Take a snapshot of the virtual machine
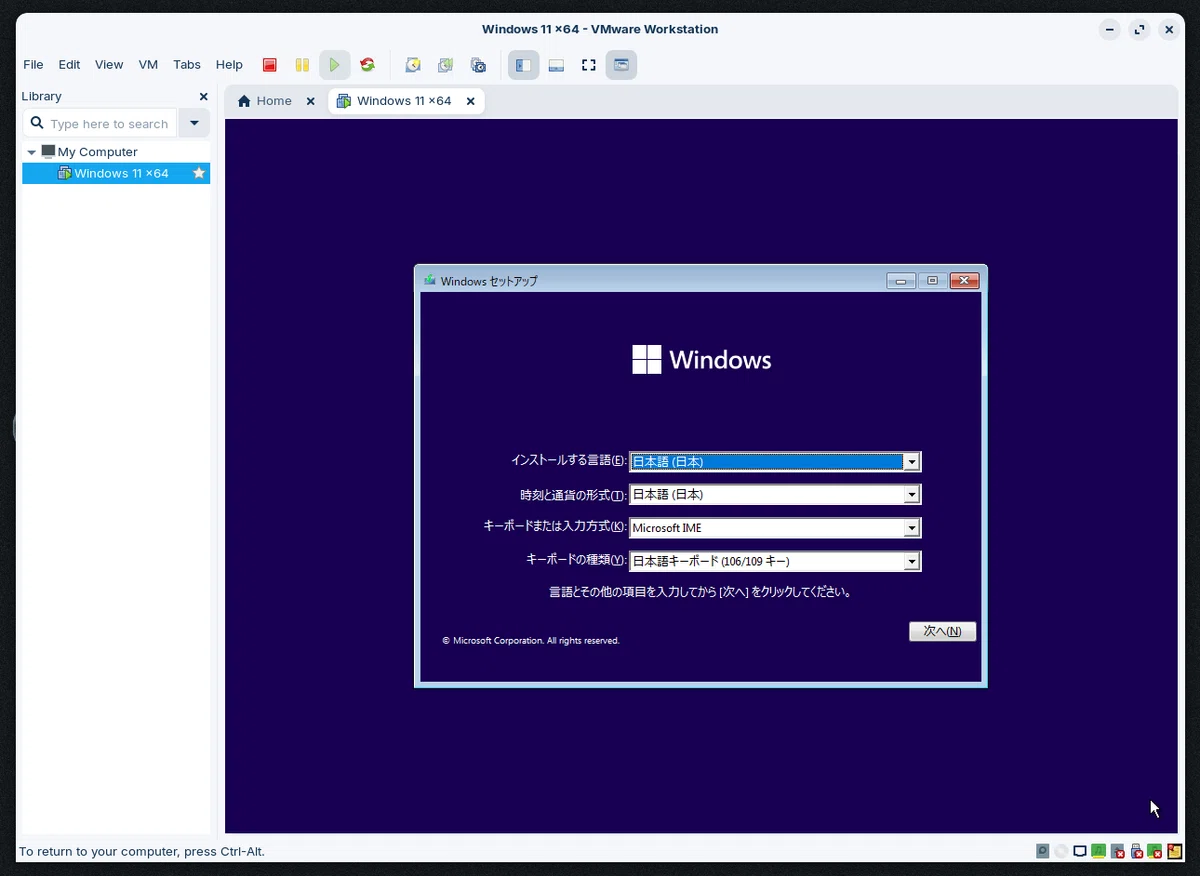The width and height of the screenshot is (1200, 876). coord(413,65)
